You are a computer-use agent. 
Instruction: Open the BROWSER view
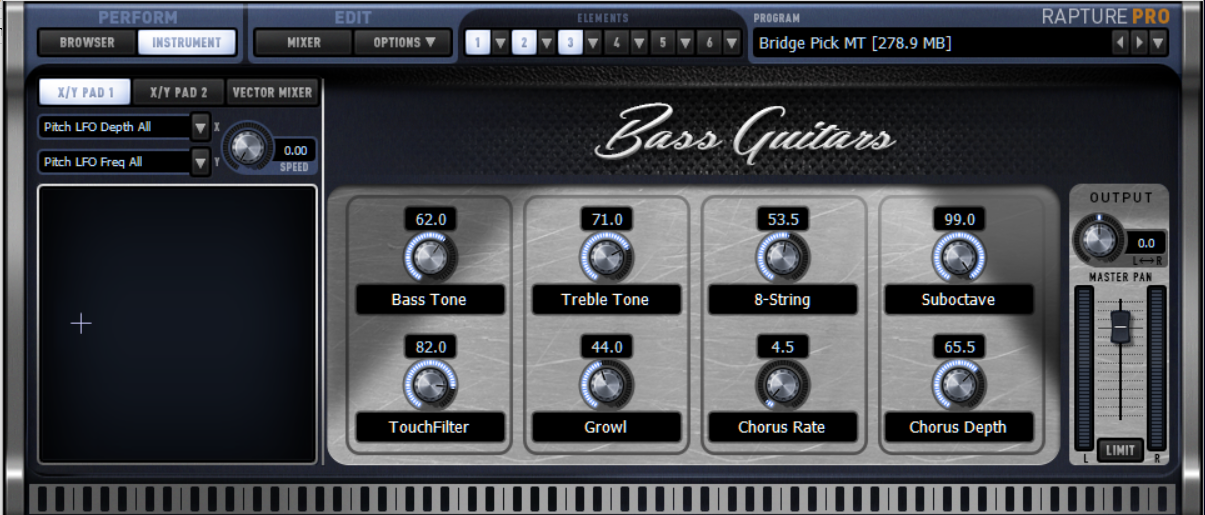[x=87, y=42]
